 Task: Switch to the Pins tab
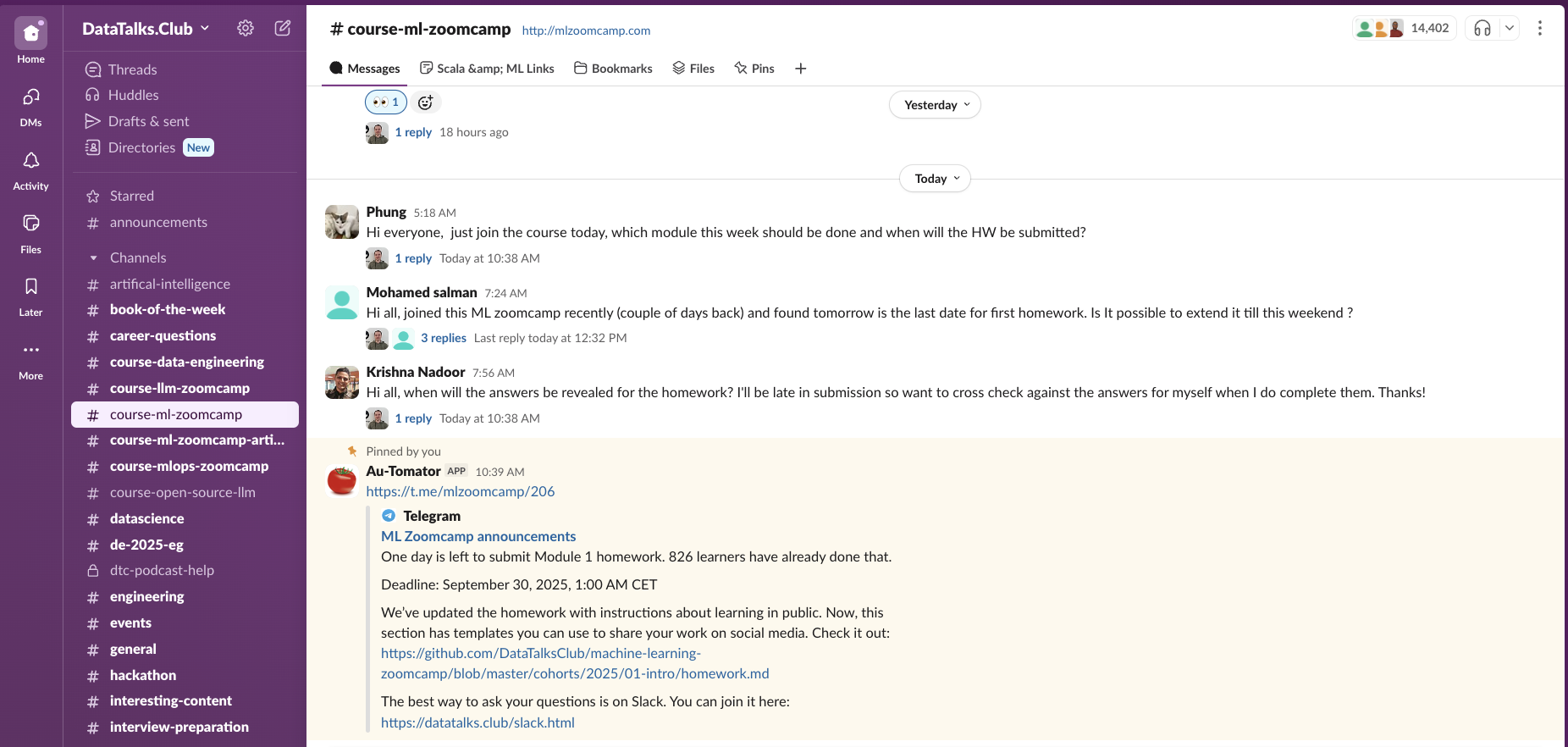754,69
